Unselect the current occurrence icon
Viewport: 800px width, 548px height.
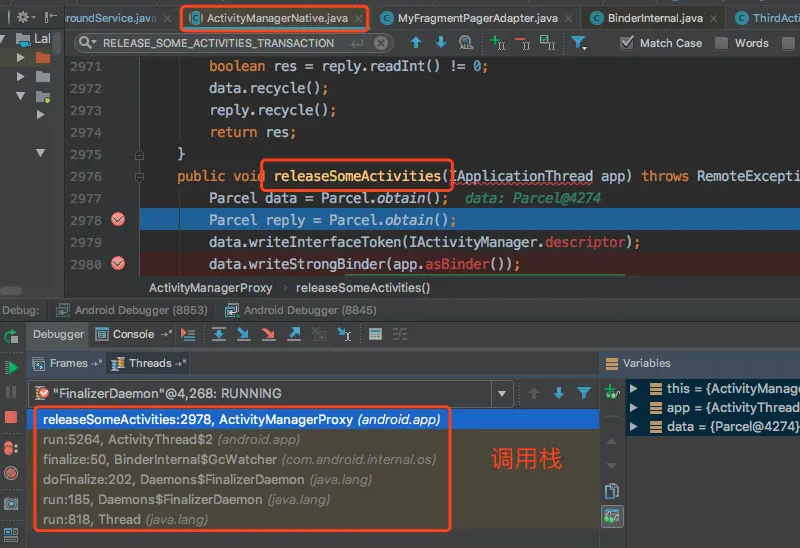click(522, 42)
